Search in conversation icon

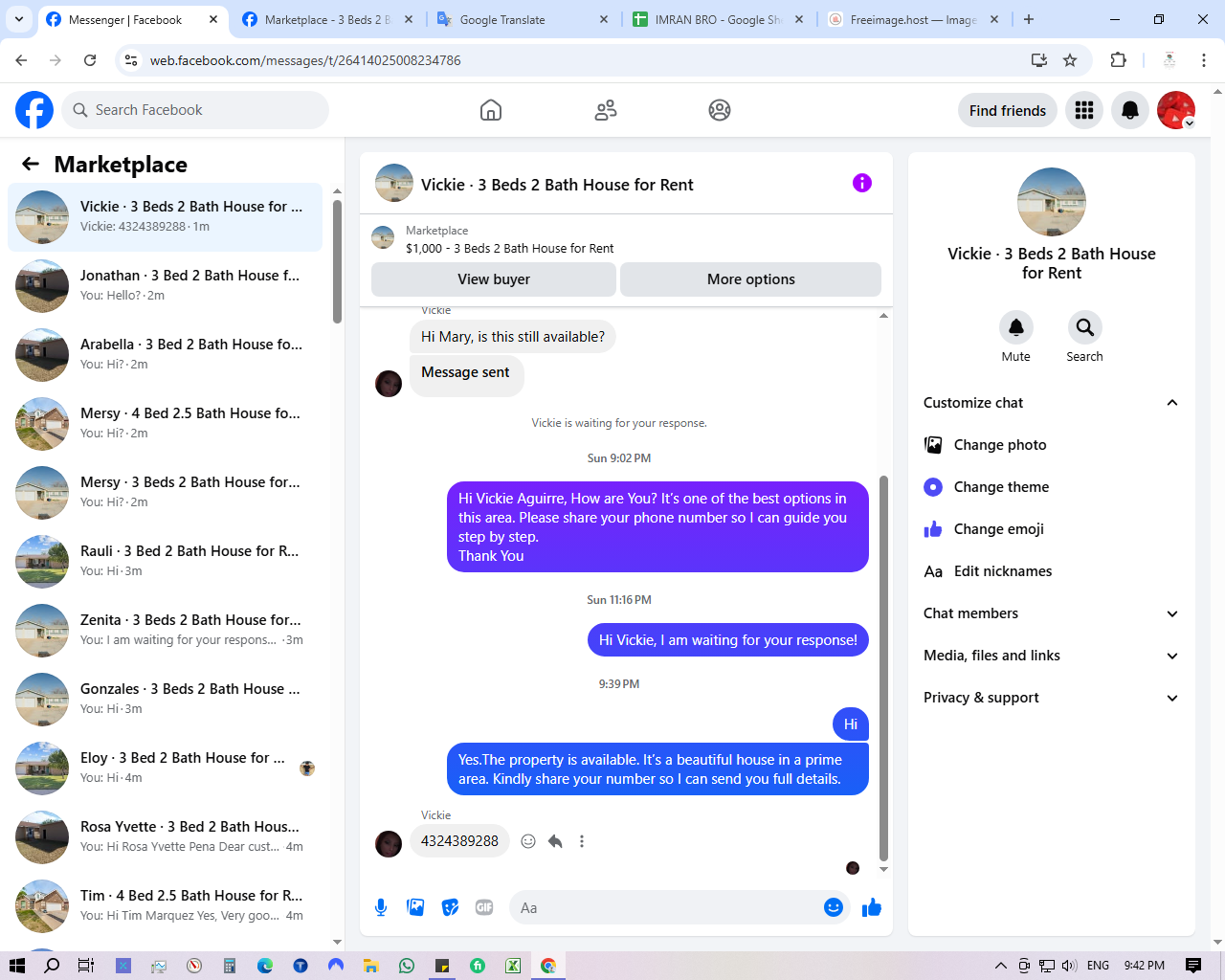pyautogui.click(x=1085, y=327)
